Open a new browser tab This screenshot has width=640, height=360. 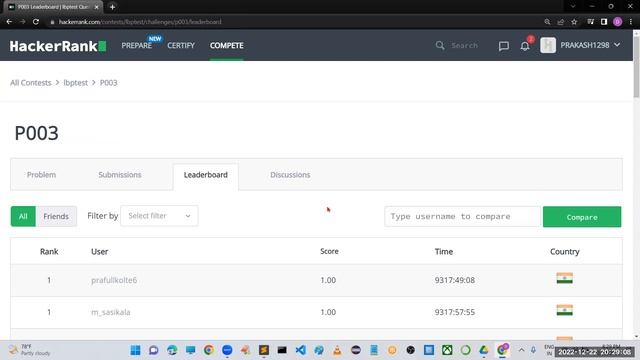pos(112,7)
